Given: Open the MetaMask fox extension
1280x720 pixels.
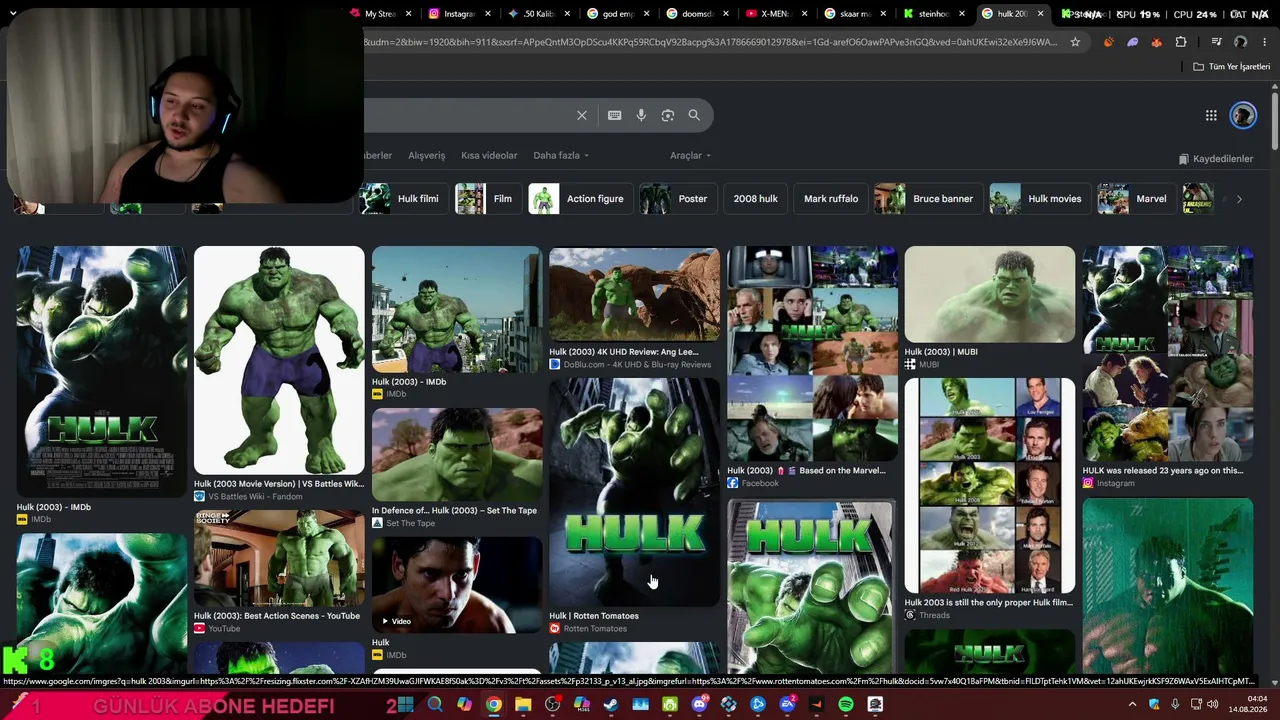Looking at the screenshot, I should (1157, 42).
